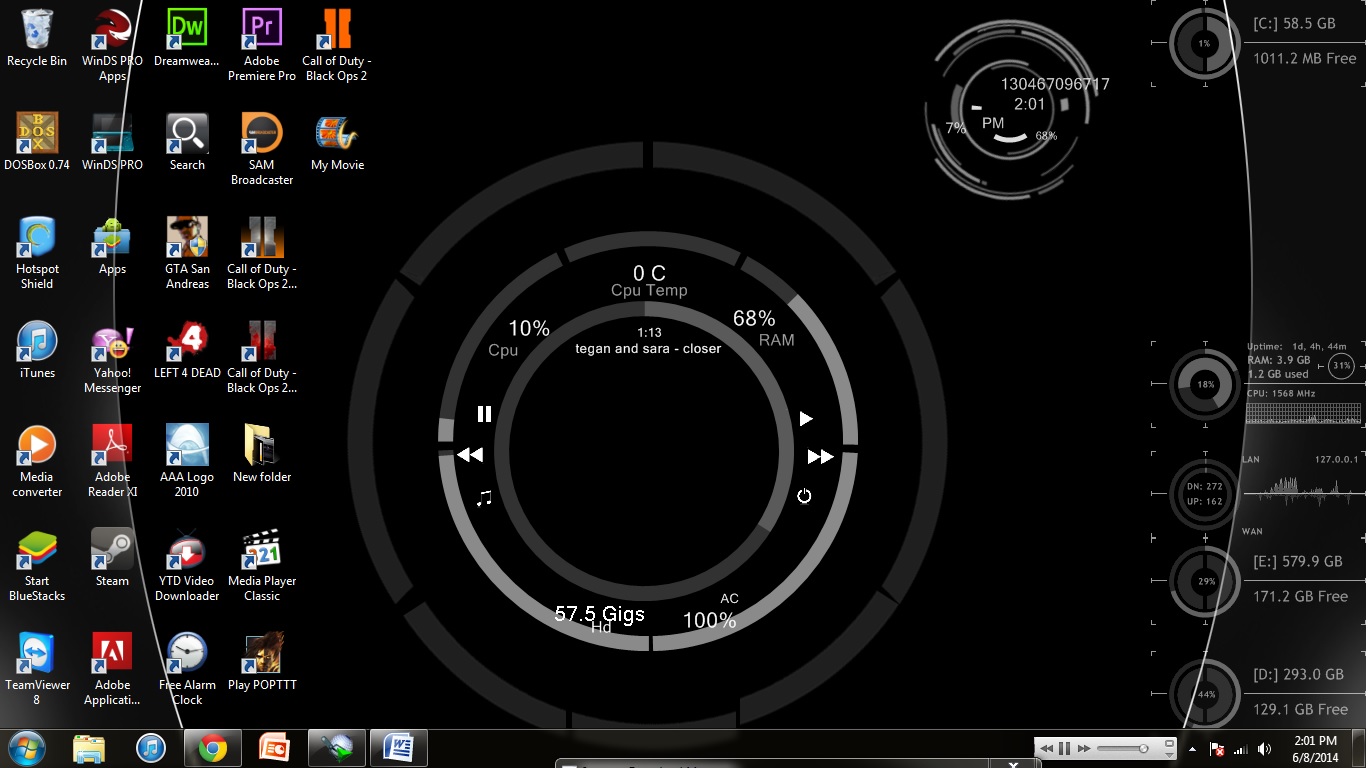Screen dimensions: 1368x770
Task: Skip to the previous track in the circular player
Action: [470, 455]
